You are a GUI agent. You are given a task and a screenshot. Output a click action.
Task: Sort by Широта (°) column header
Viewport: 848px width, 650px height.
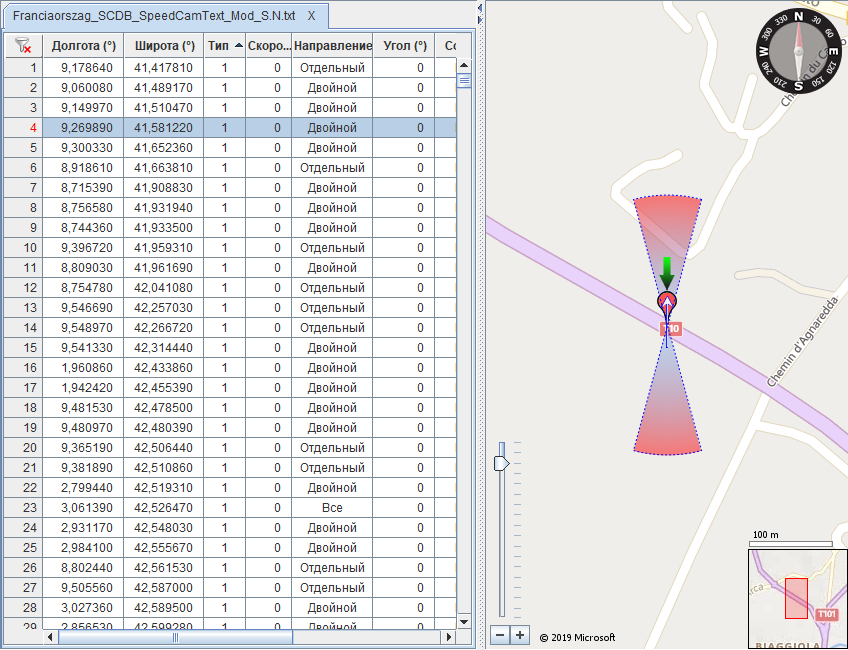[164, 46]
